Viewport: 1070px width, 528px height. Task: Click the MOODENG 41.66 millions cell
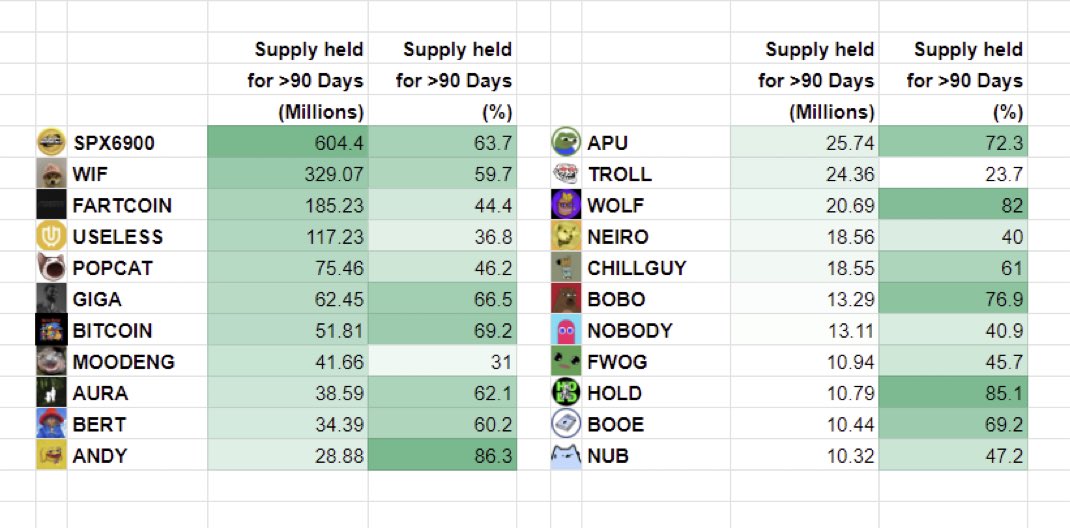pyautogui.click(x=288, y=362)
